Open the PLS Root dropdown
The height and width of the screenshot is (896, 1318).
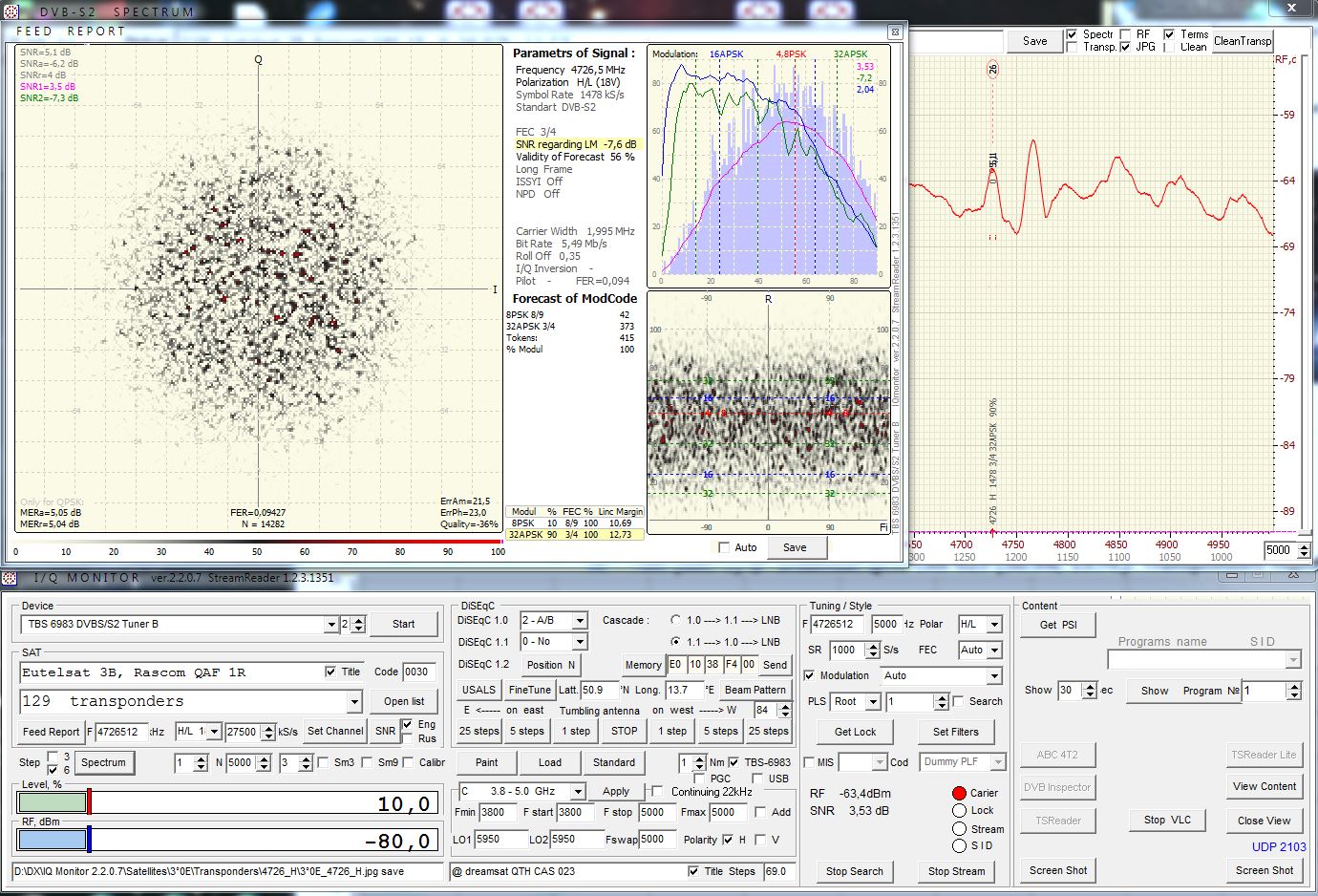(x=872, y=702)
